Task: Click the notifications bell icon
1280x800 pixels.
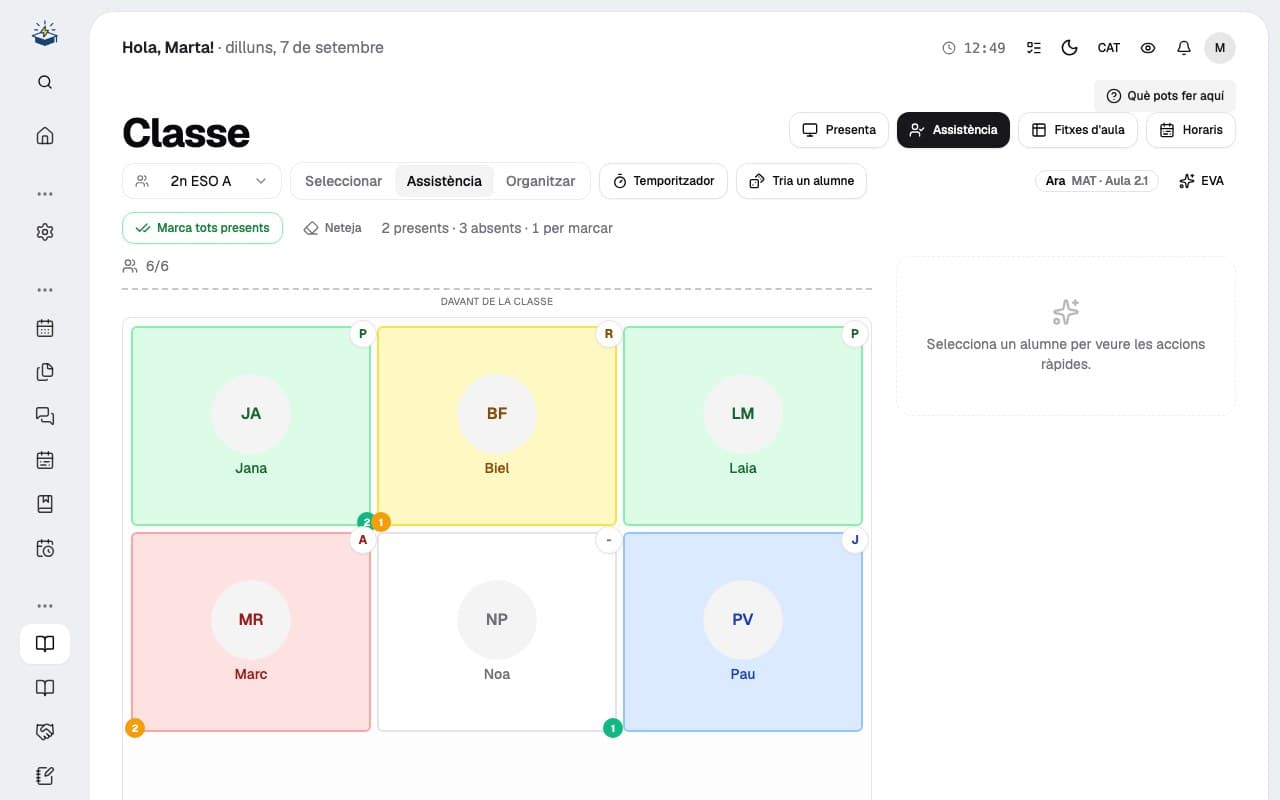Action: pyautogui.click(x=1184, y=48)
